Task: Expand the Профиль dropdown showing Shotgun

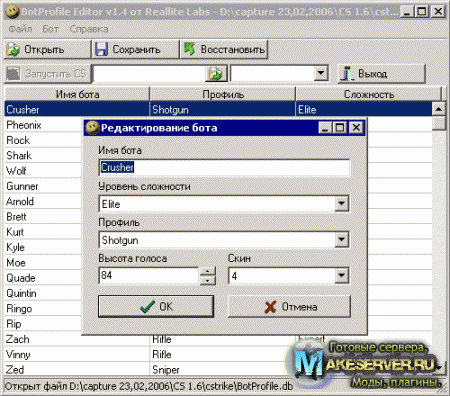Action: pyautogui.click(x=342, y=240)
